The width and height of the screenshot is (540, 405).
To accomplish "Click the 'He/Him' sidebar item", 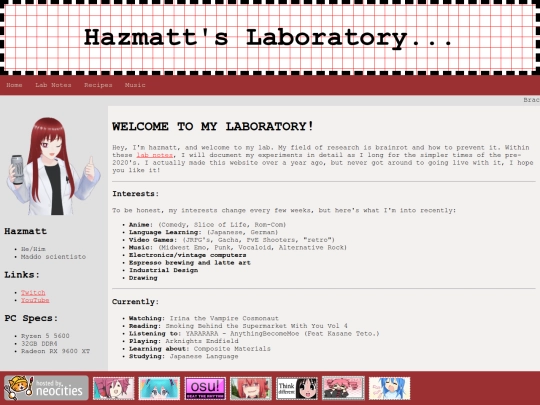I will click(33, 249).
